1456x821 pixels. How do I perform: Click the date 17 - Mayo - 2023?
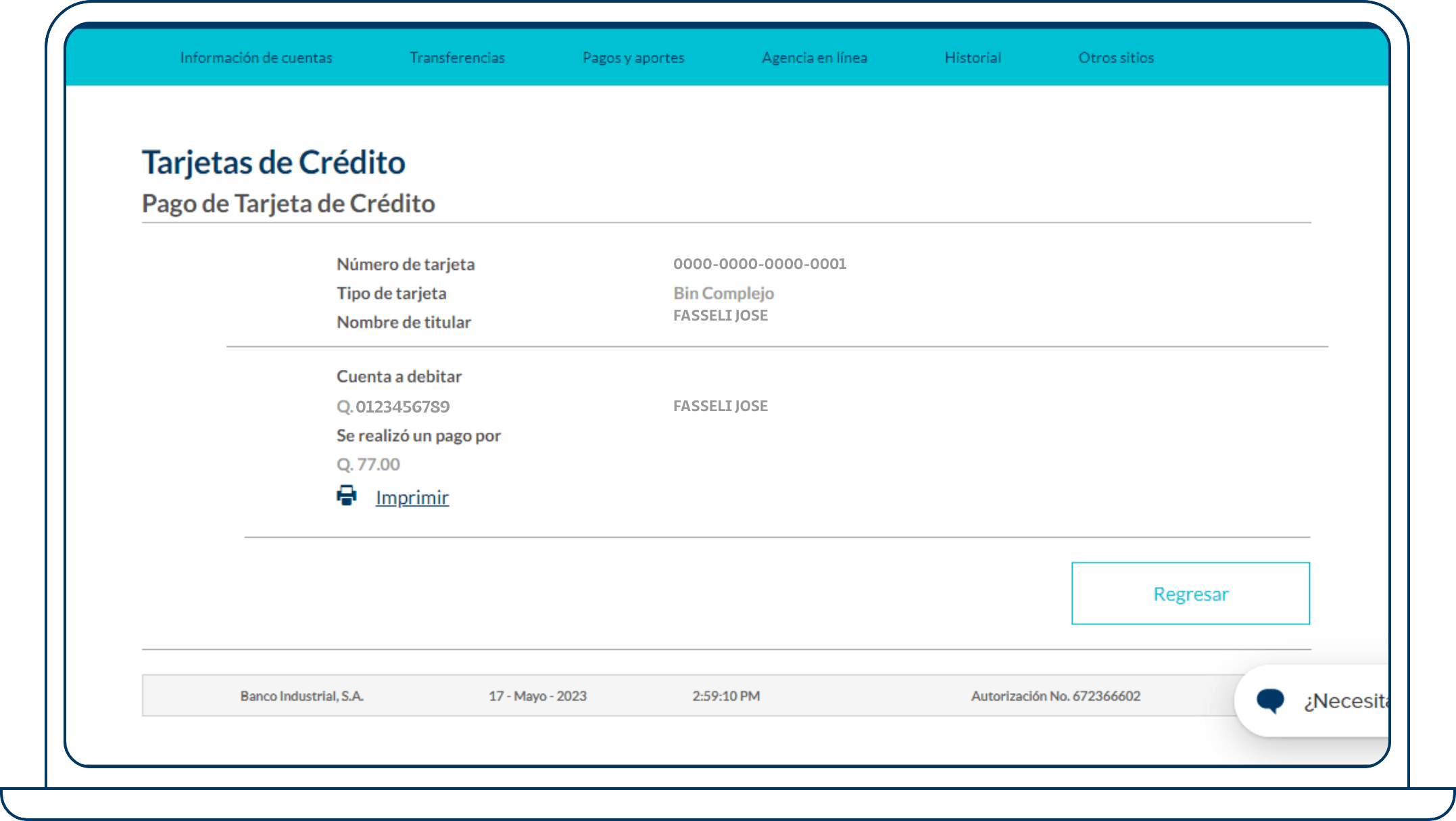[x=537, y=696]
